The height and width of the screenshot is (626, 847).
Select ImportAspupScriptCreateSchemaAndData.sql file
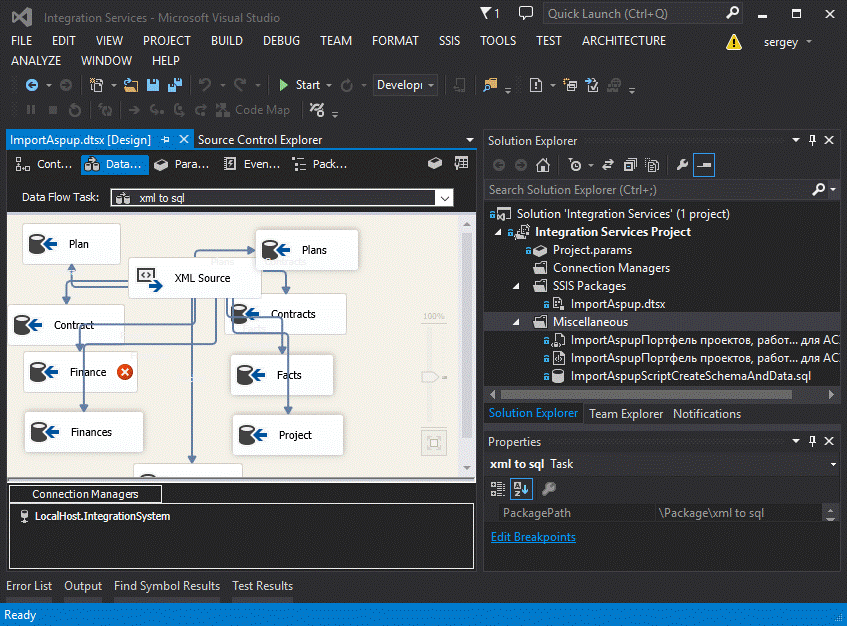coord(690,376)
